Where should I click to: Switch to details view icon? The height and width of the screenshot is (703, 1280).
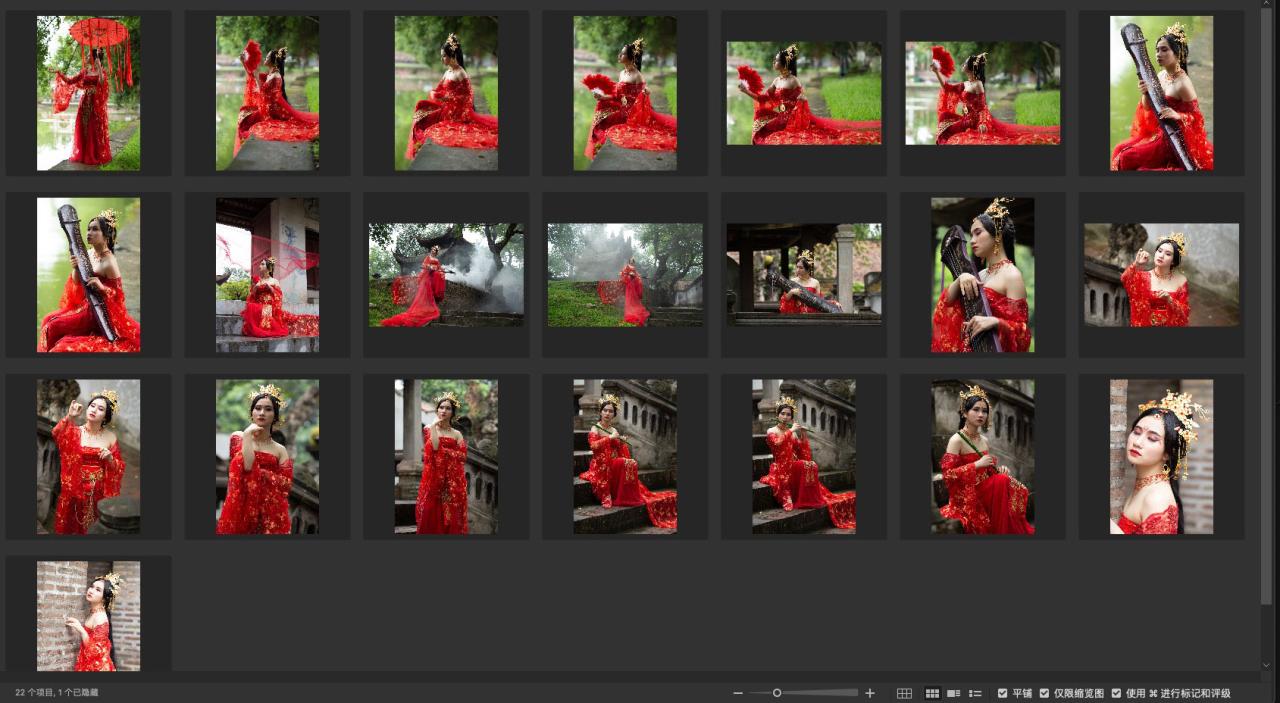coord(954,693)
